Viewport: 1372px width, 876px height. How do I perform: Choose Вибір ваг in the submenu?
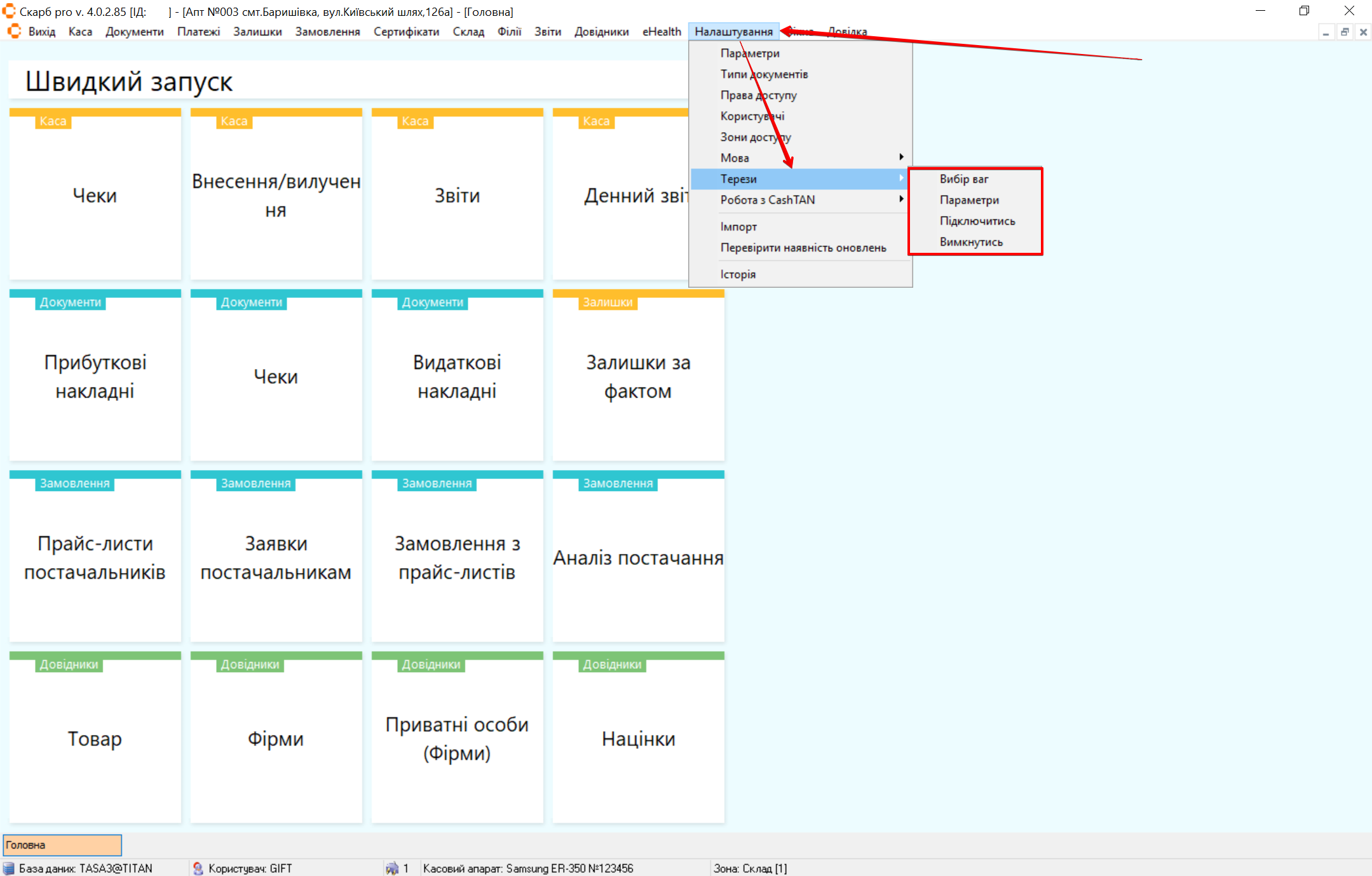964,179
